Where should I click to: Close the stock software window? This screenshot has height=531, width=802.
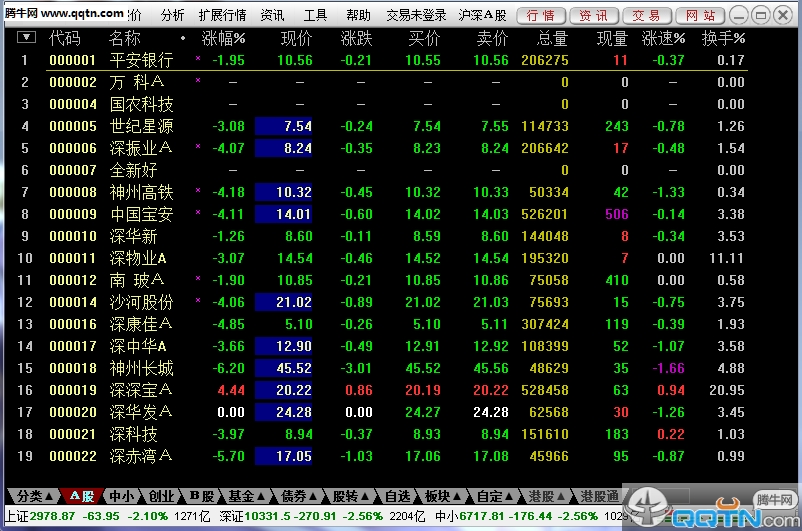pos(783,15)
